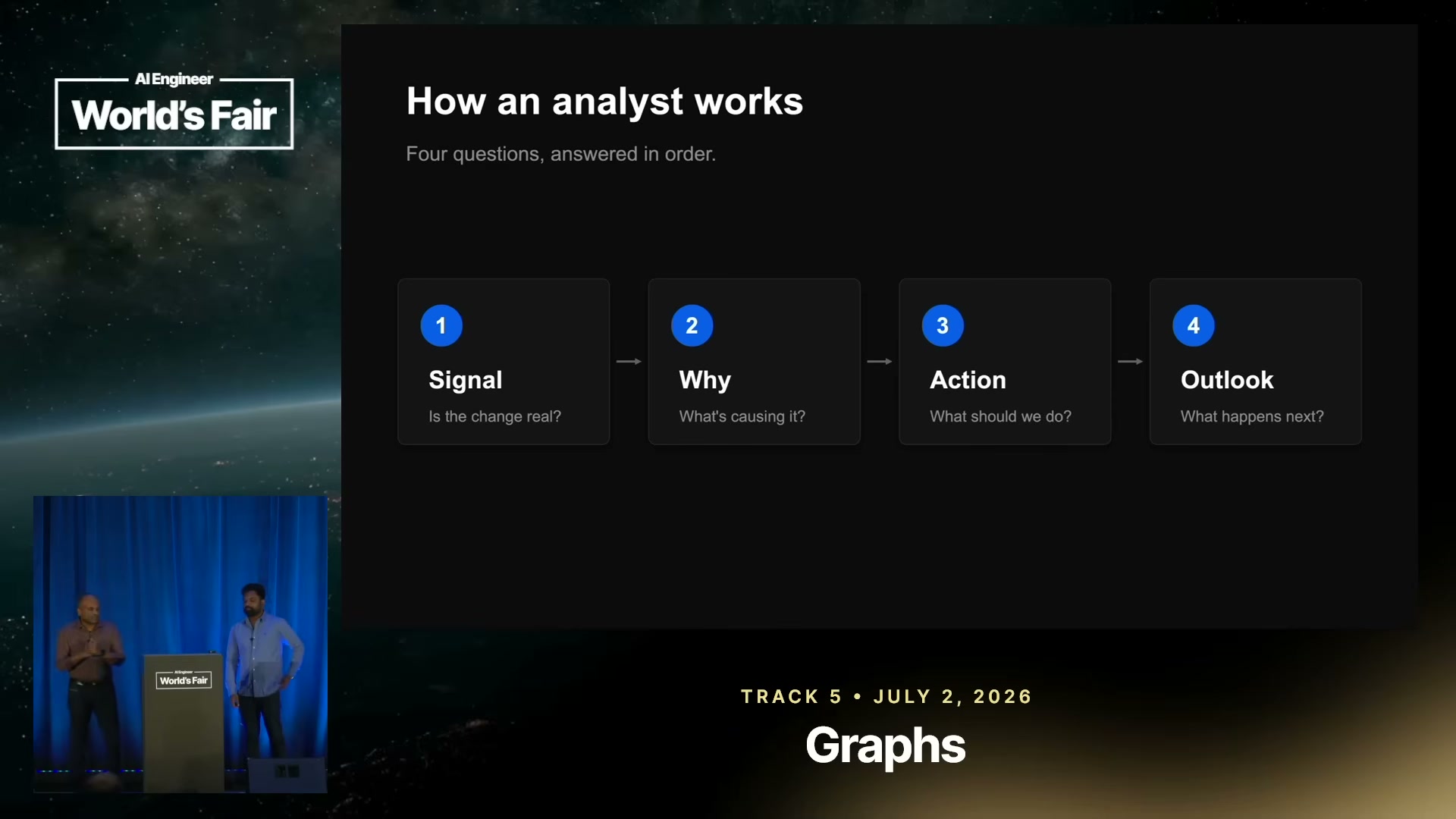
Task: Click the blue number 3 circle
Action: pos(943,326)
